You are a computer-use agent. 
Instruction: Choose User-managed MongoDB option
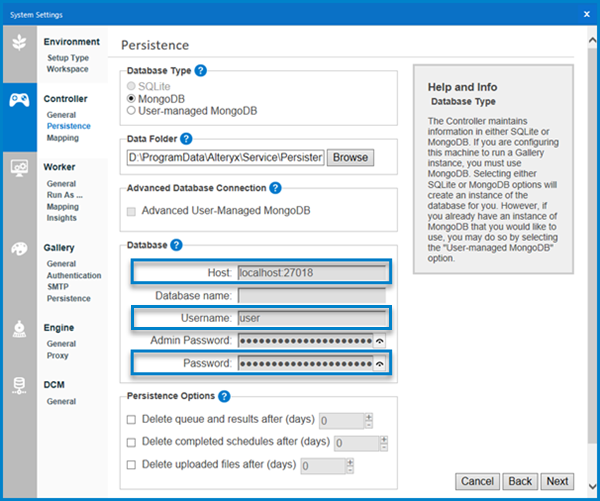pyautogui.click(x=131, y=111)
